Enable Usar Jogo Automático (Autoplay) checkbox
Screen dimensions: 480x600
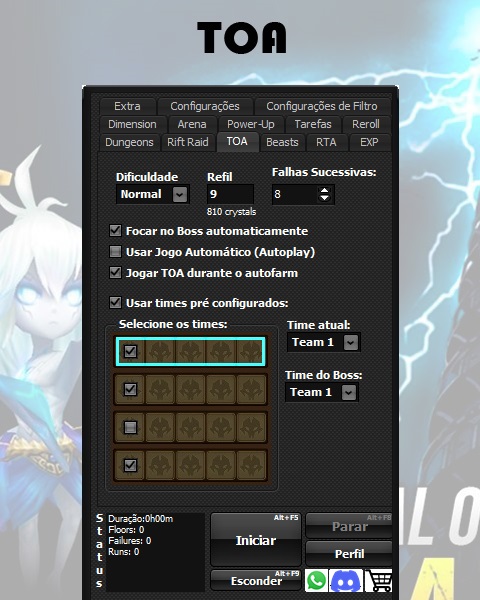[115, 252]
